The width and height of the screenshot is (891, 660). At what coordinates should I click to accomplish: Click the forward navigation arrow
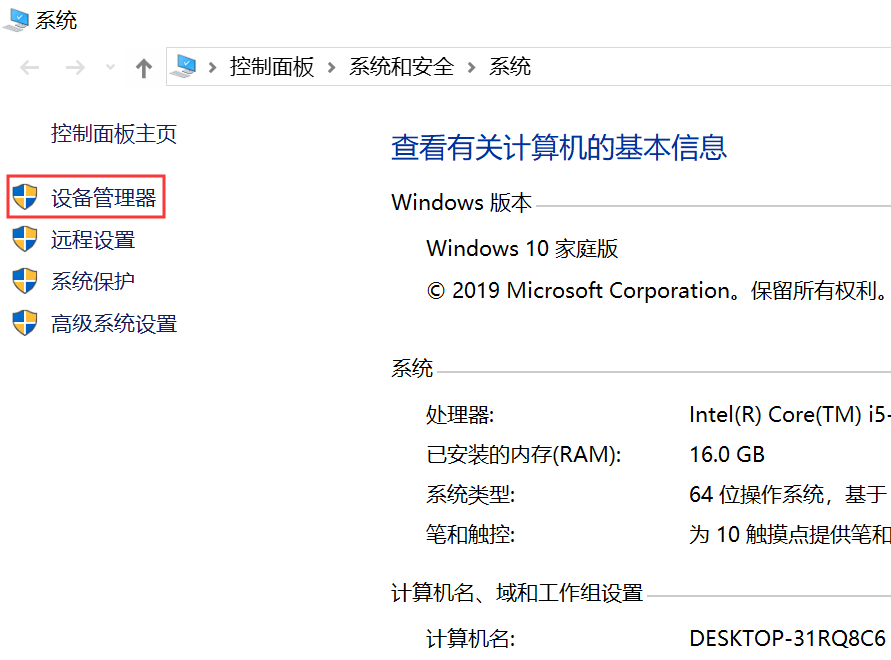pyautogui.click(x=74, y=68)
